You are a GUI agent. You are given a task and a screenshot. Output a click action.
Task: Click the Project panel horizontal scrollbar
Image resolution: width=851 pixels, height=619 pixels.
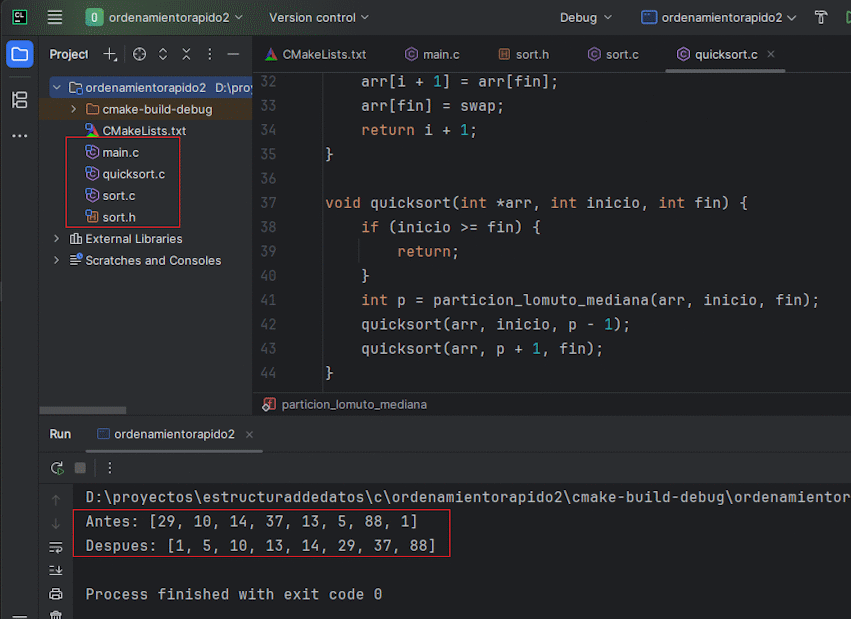pyautogui.click(x=83, y=410)
